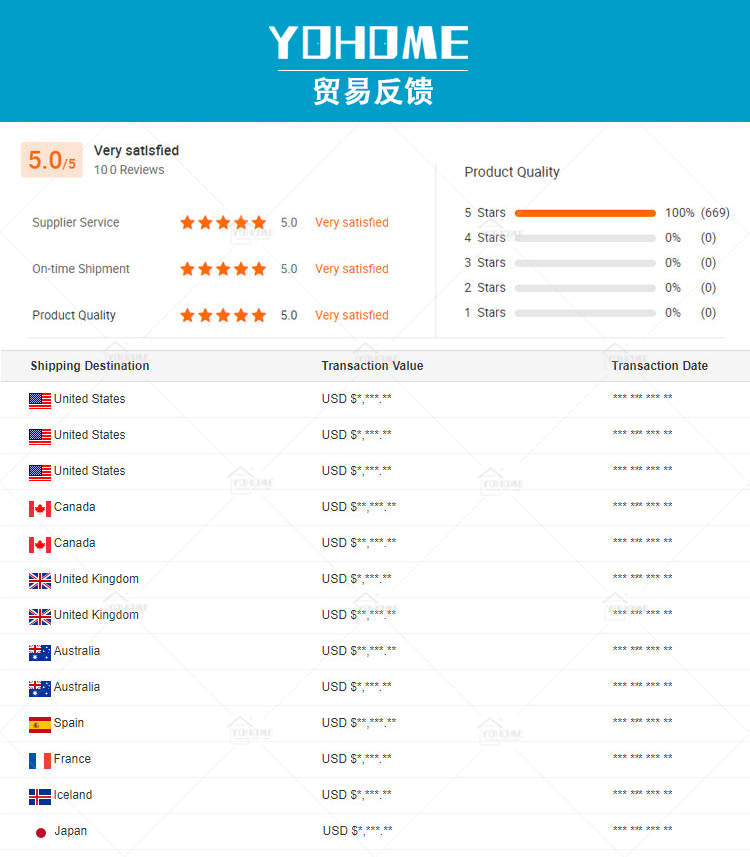Viewport: 750px width, 857px height.
Task: Click the Australia flag in the $*,***.** row
Action: pyautogui.click(x=40, y=689)
